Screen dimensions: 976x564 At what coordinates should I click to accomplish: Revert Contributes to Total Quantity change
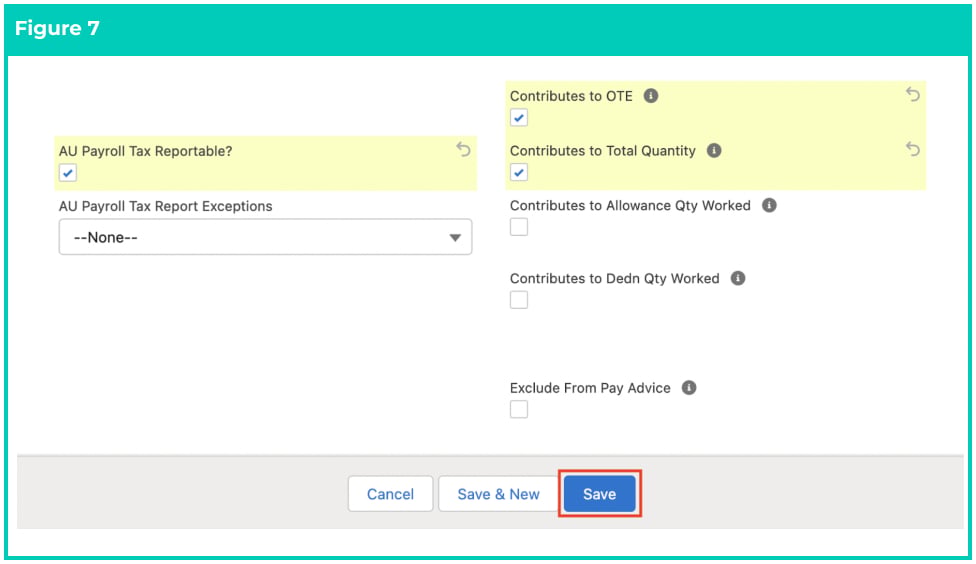913,149
